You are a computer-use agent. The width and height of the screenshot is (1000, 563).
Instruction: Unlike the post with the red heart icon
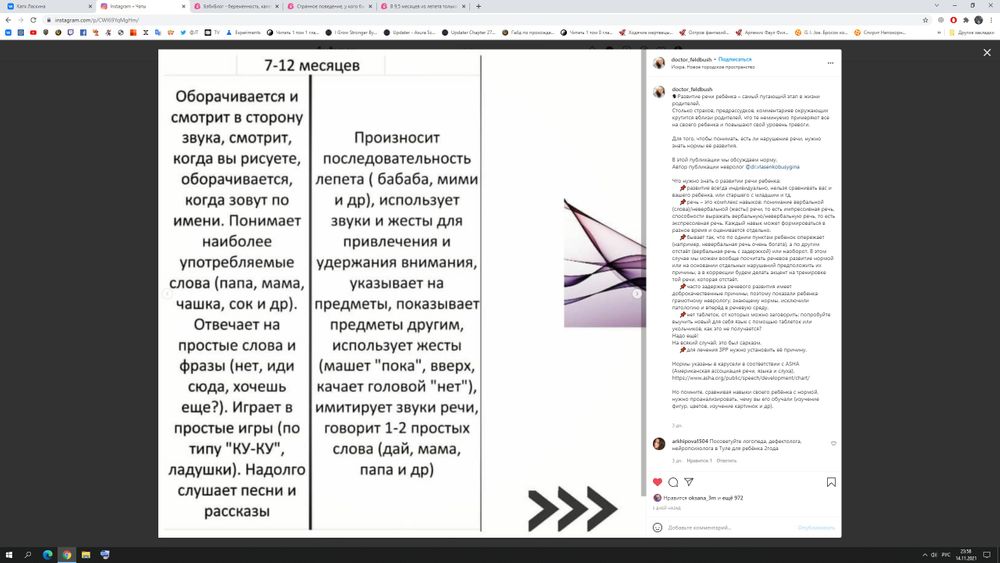click(658, 482)
